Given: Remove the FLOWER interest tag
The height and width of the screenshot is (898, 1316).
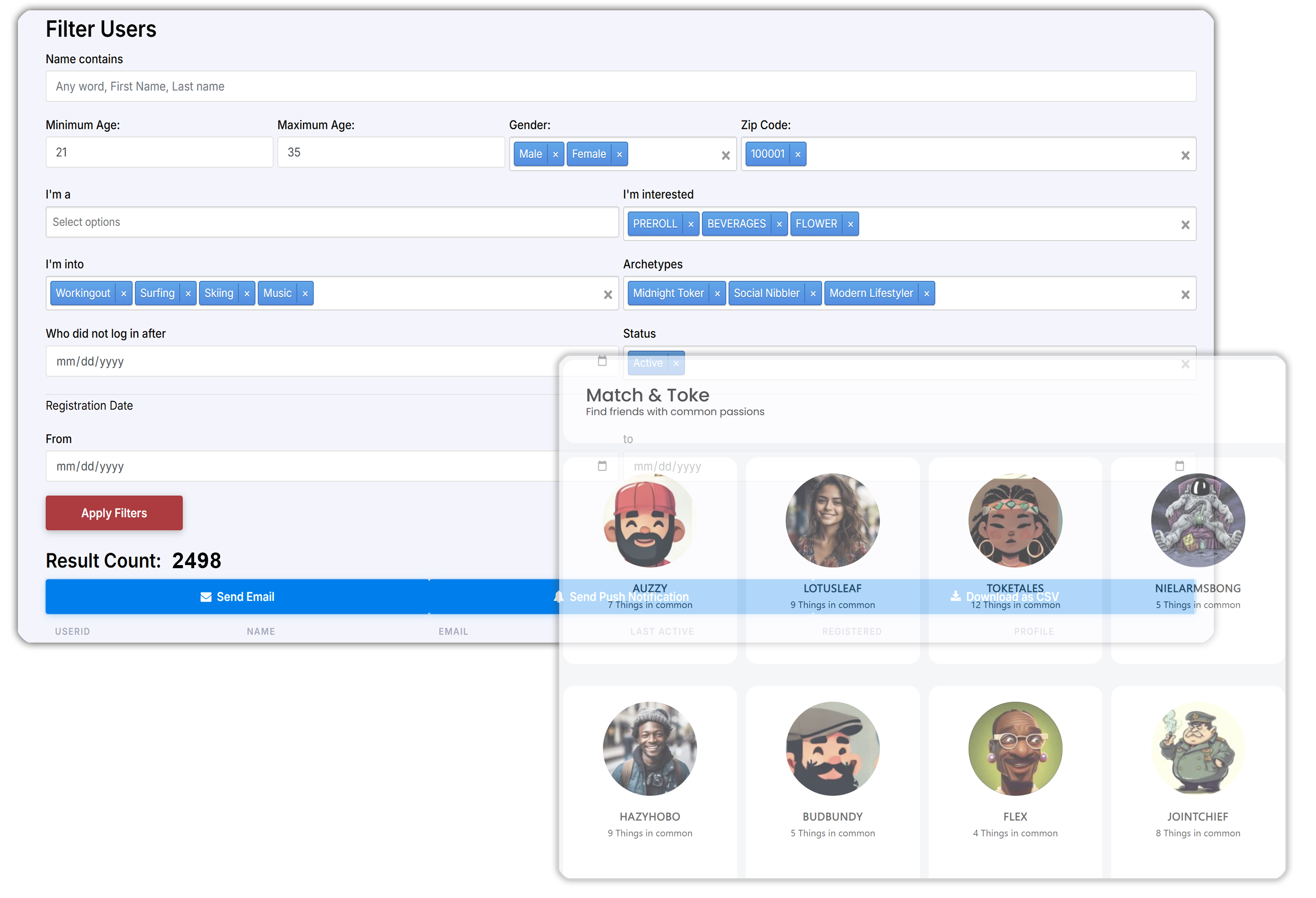Looking at the screenshot, I should pyautogui.click(x=850, y=224).
